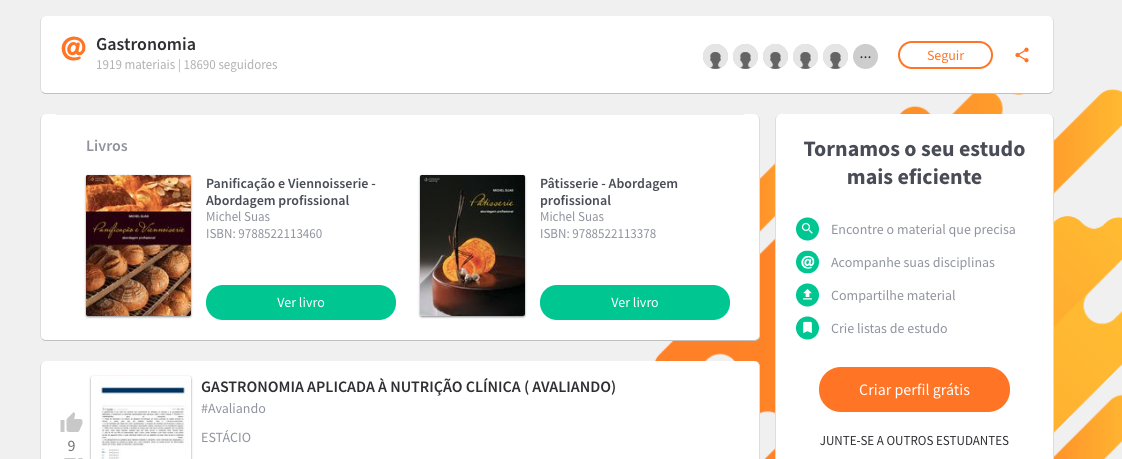Image resolution: width=1122 pixels, height=459 pixels.
Task: Click the orange @ Gastronomia discipline icon
Action: coord(73,49)
